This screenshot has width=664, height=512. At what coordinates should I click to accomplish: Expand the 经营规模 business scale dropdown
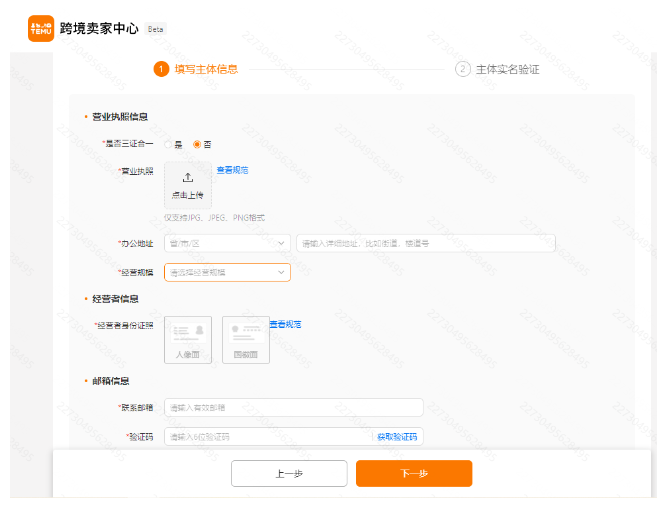[x=226, y=272]
